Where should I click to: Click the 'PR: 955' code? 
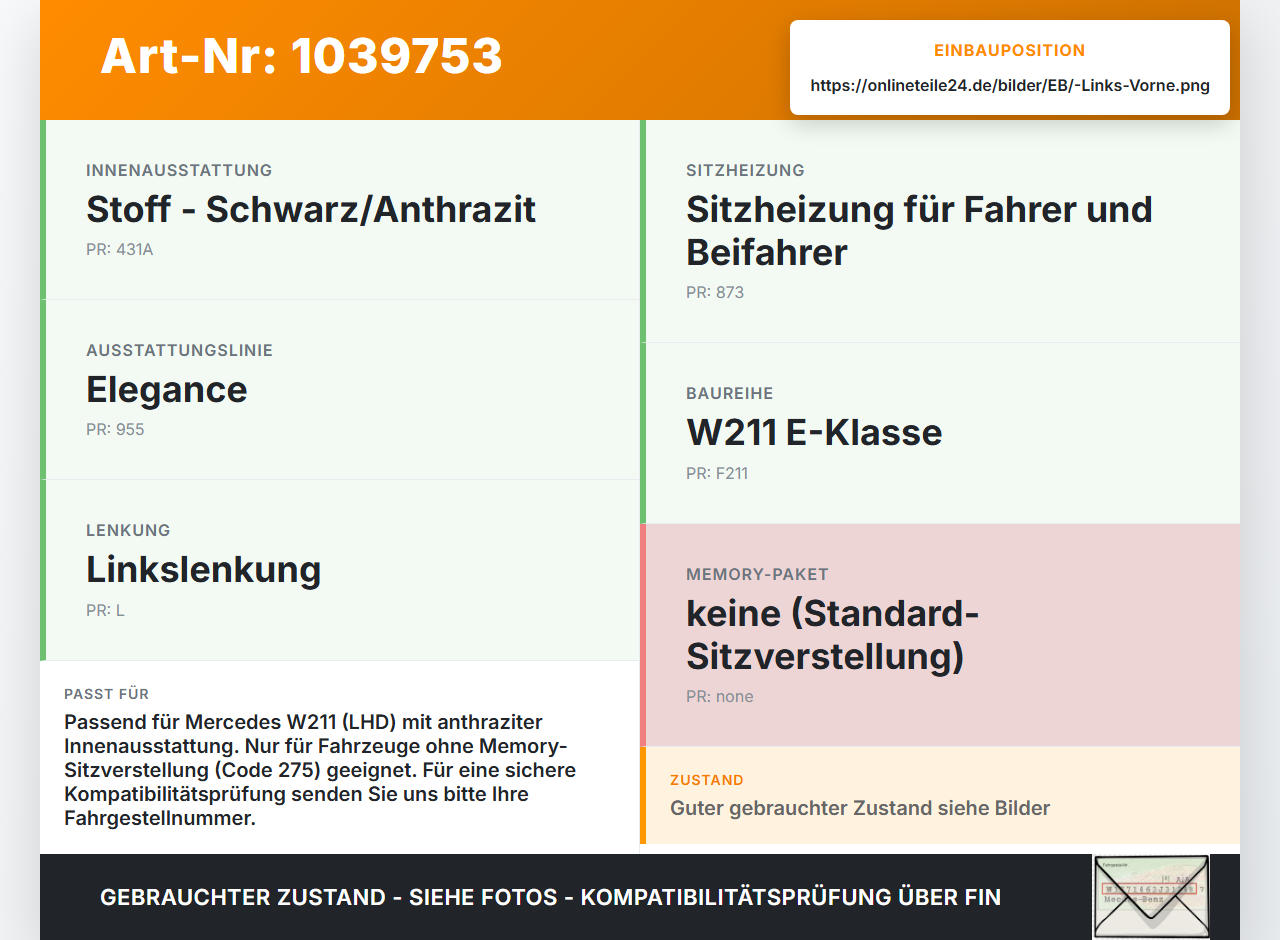pos(115,429)
